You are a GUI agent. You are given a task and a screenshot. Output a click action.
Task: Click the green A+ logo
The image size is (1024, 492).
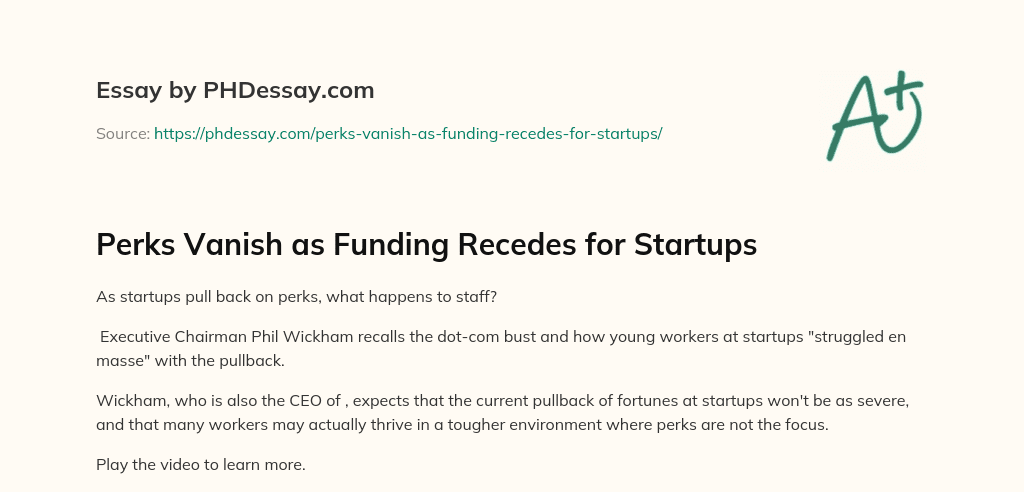click(x=873, y=118)
